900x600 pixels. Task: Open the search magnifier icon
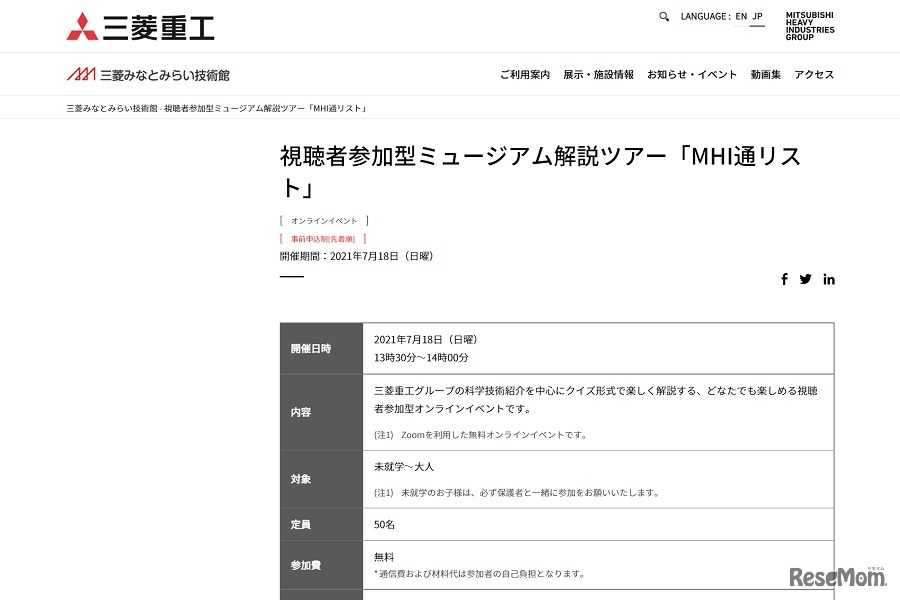(664, 17)
